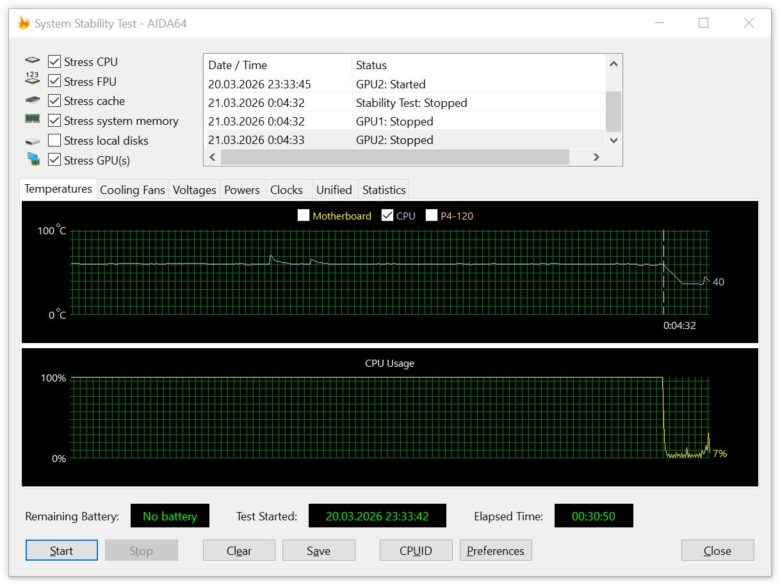
Task: Click the 0:04:32 marker on temperature graph
Action: tap(679, 325)
